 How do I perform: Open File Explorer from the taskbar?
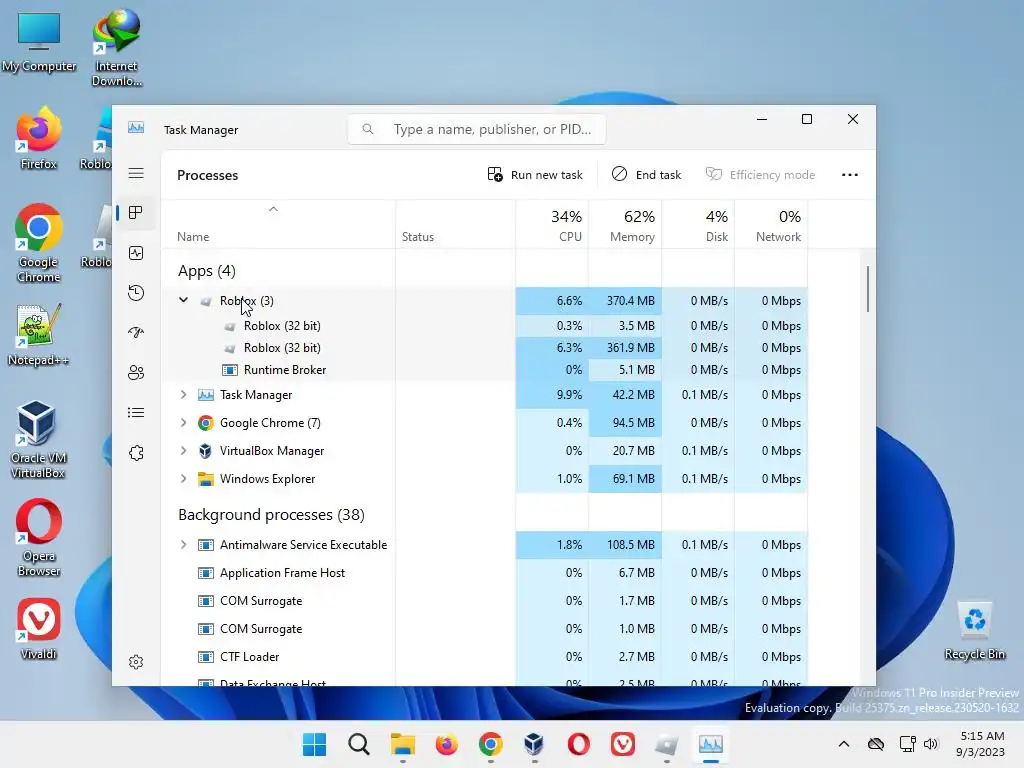403,744
